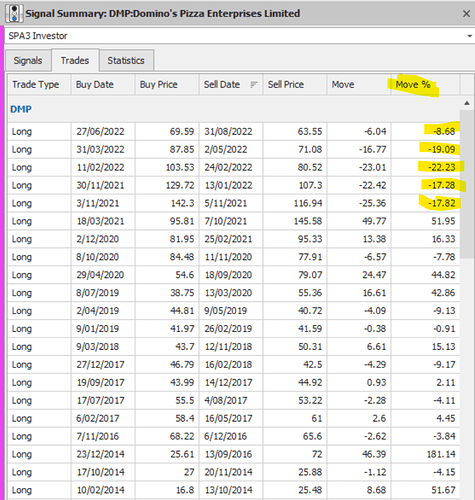Click the Move column header
The height and width of the screenshot is (500, 475).
[x=359, y=85]
